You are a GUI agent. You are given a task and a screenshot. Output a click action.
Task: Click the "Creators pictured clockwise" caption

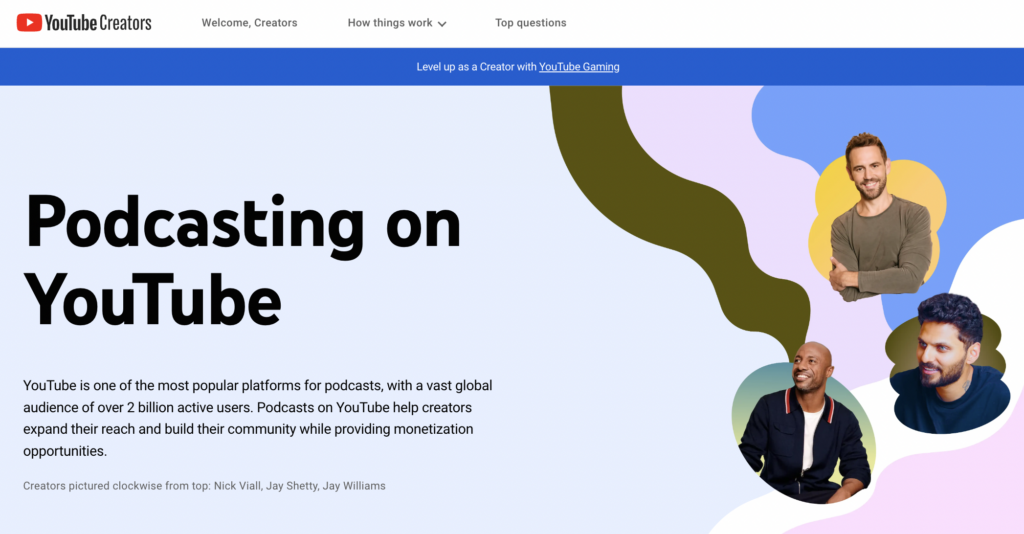click(204, 486)
